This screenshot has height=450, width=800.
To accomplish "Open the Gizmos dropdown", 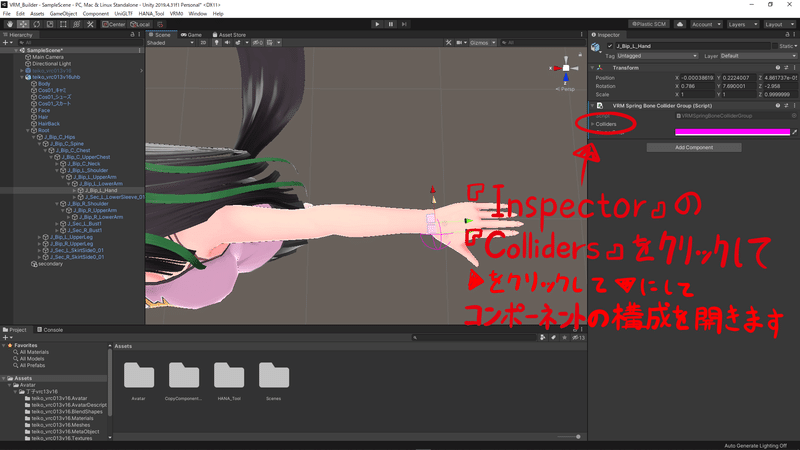I will point(483,43).
